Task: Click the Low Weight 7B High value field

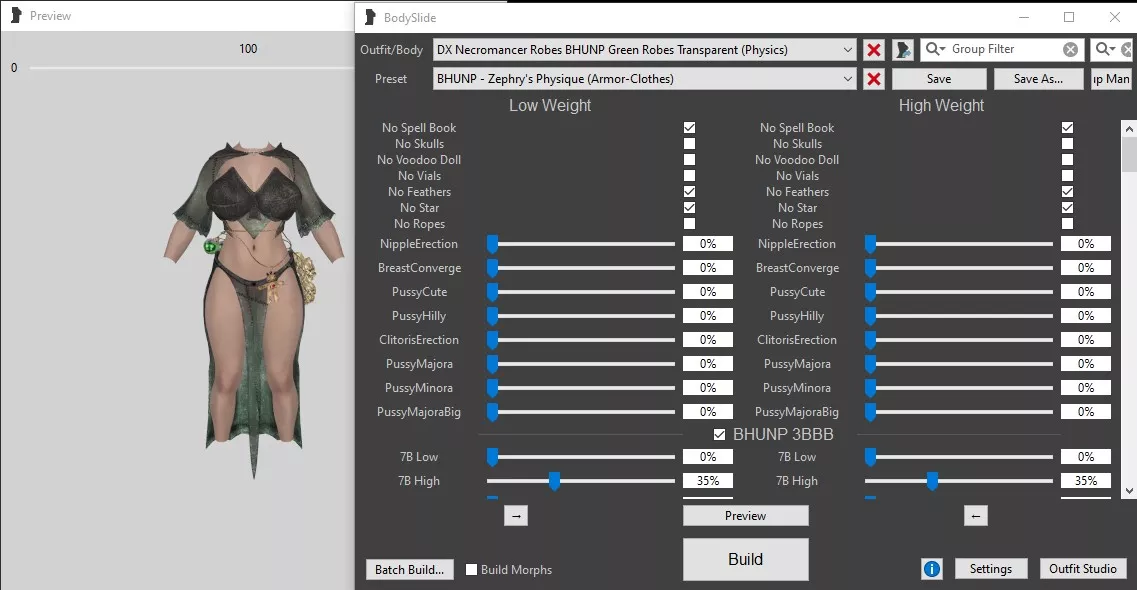Action: pos(708,481)
